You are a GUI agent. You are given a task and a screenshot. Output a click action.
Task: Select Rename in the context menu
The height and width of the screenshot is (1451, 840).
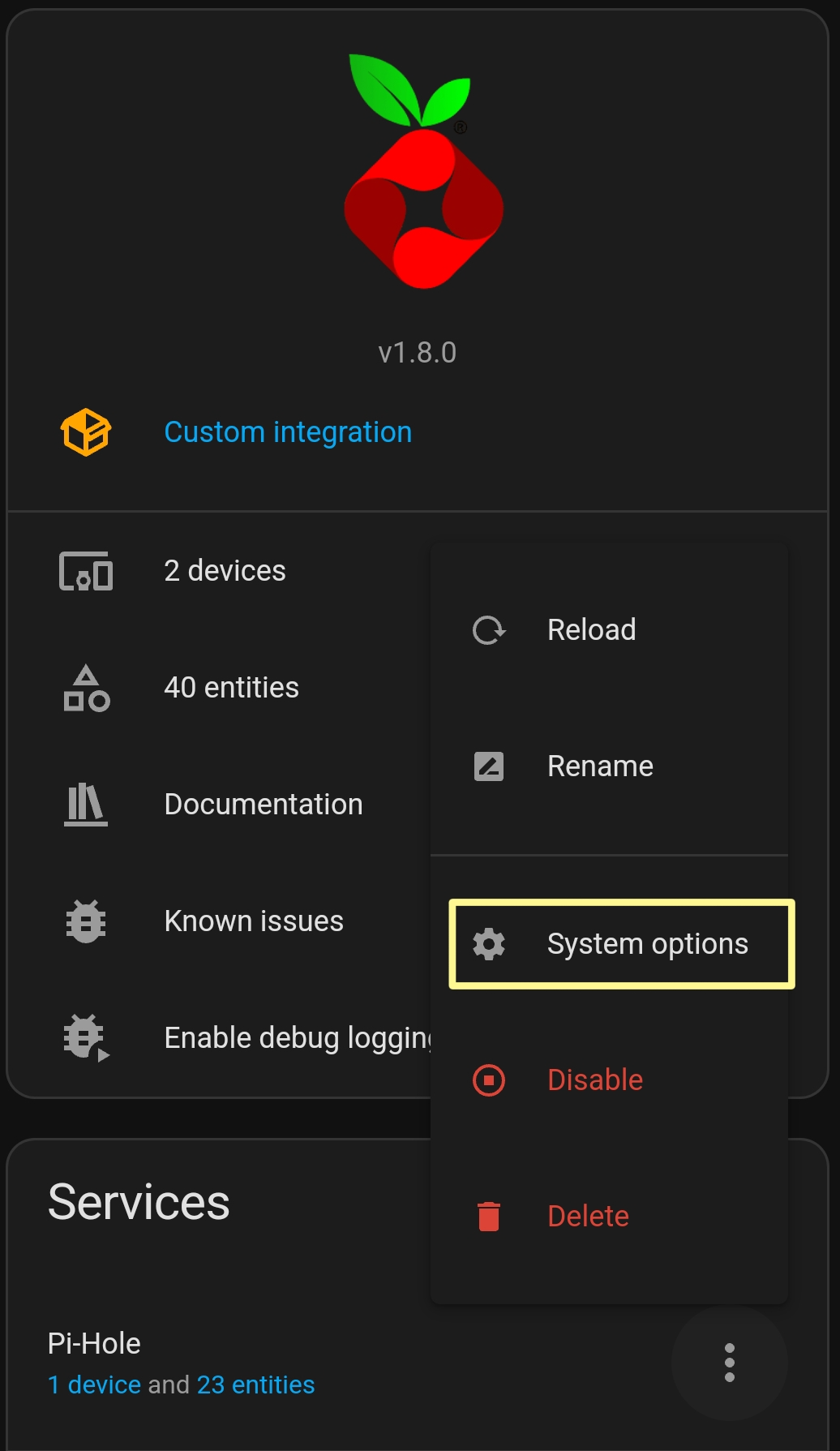coord(609,766)
